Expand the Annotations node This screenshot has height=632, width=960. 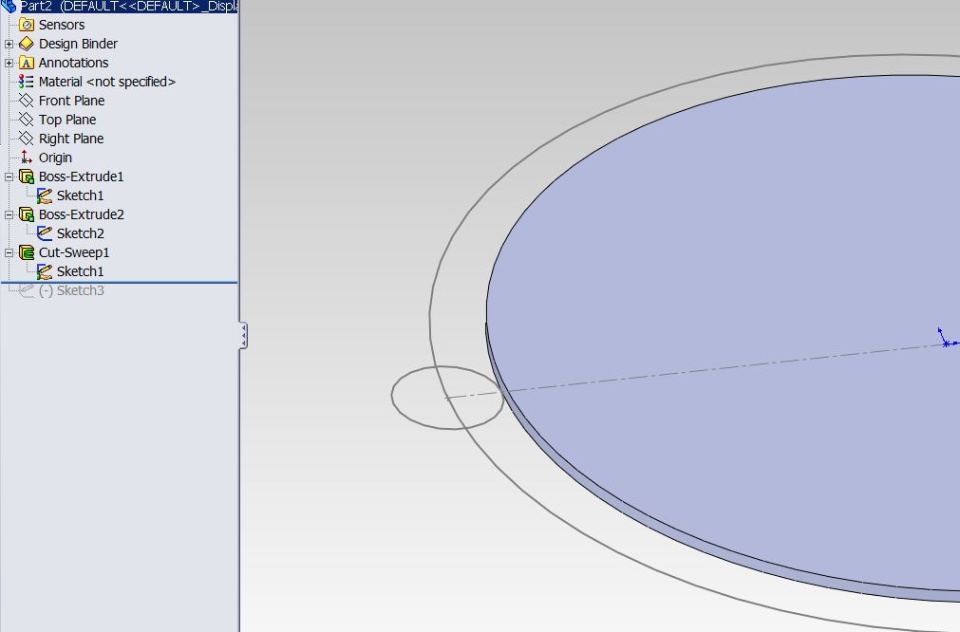pos(9,63)
